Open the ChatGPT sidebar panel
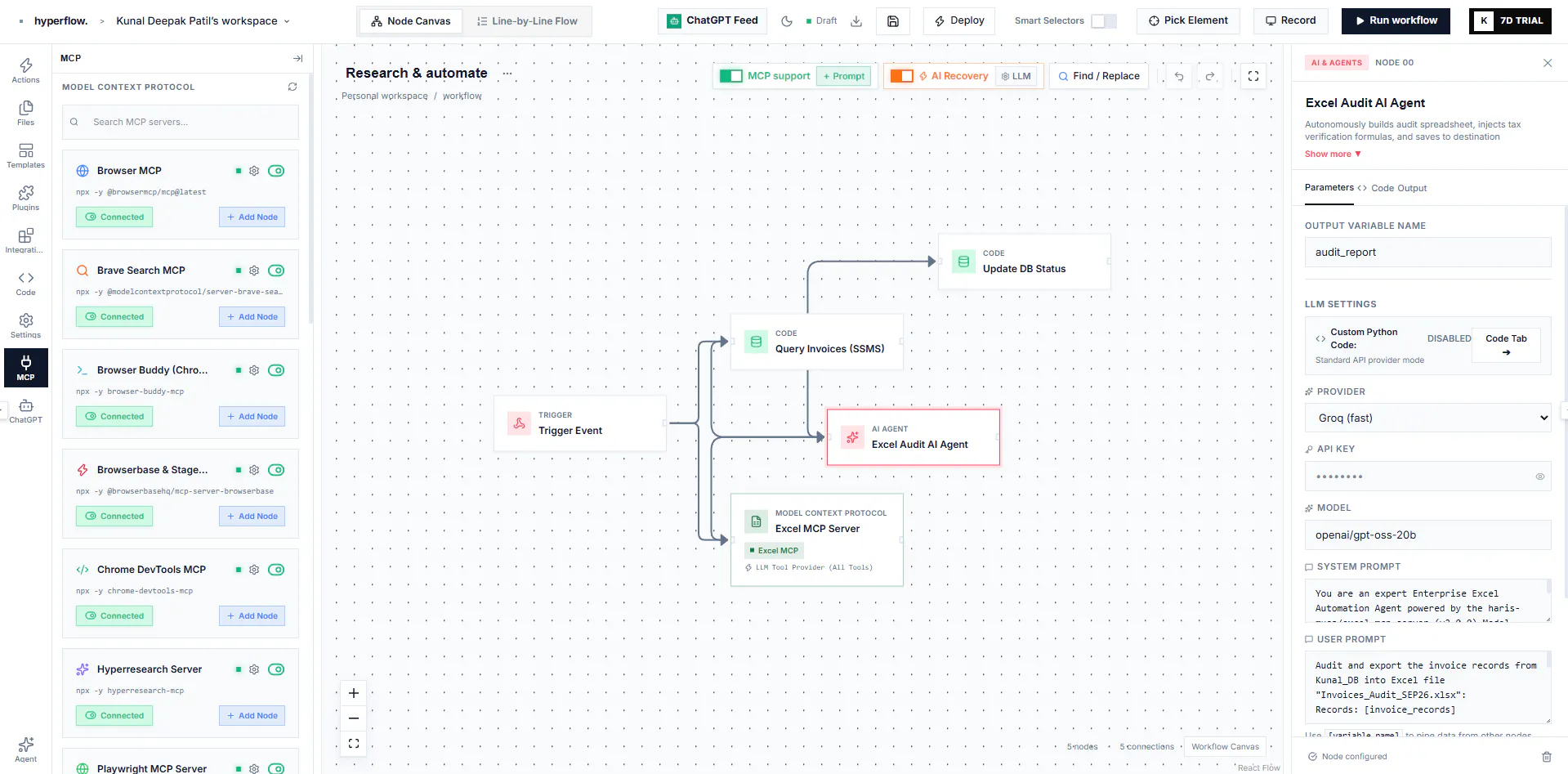1568x774 pixels. (x=25, y=410)
